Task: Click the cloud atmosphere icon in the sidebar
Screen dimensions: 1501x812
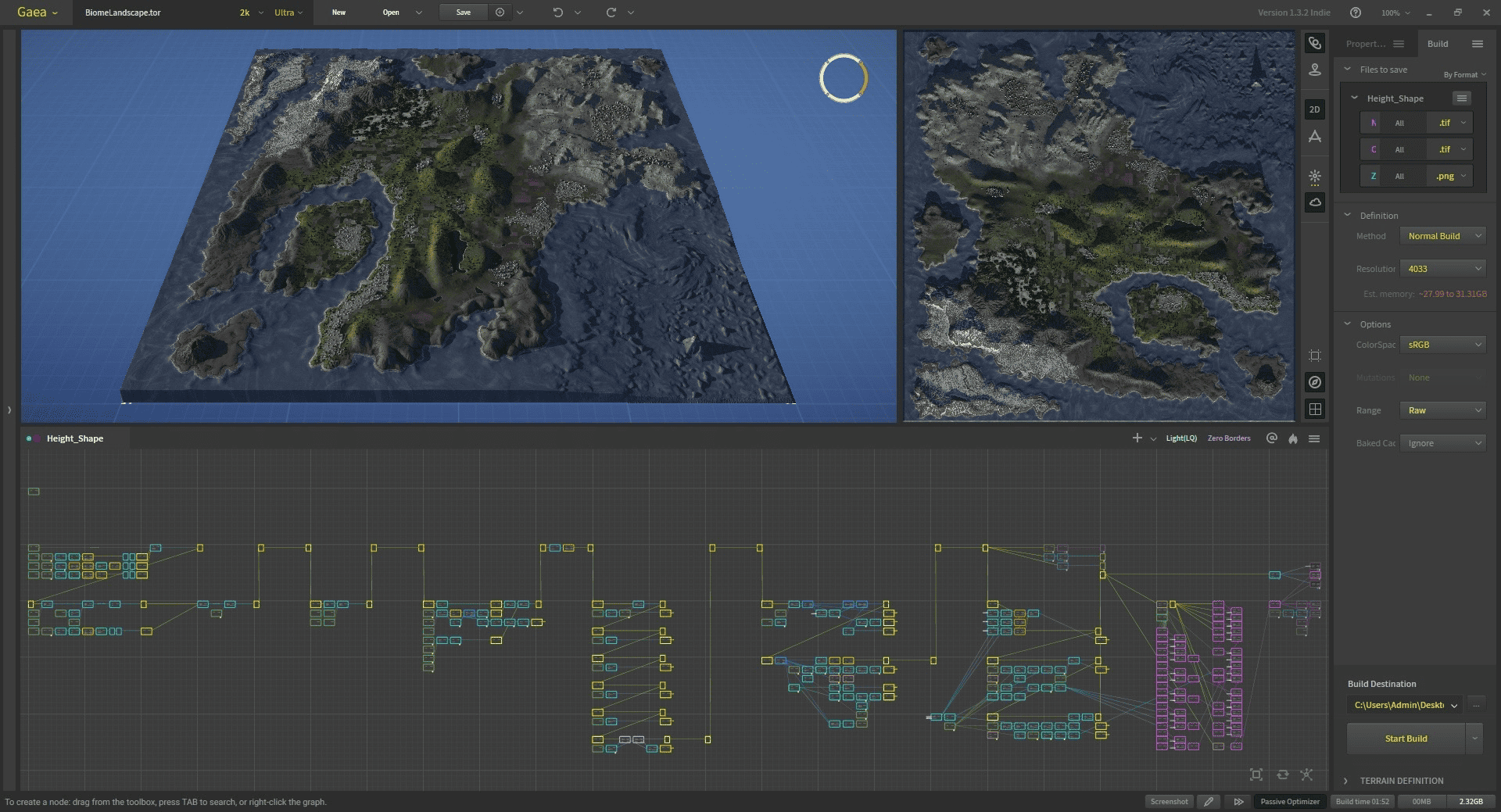Action: [1315, 202]
